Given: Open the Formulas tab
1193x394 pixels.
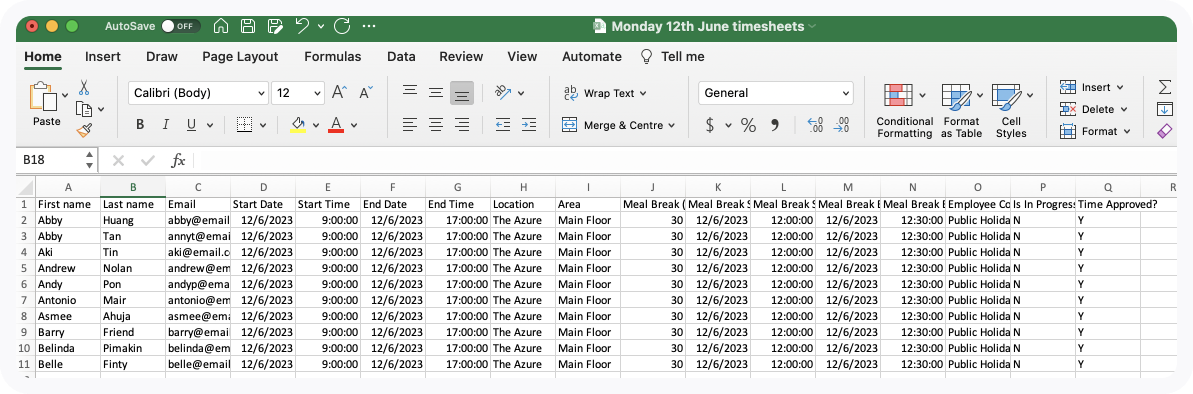Looking at the screenshot, I should point(332,56).
